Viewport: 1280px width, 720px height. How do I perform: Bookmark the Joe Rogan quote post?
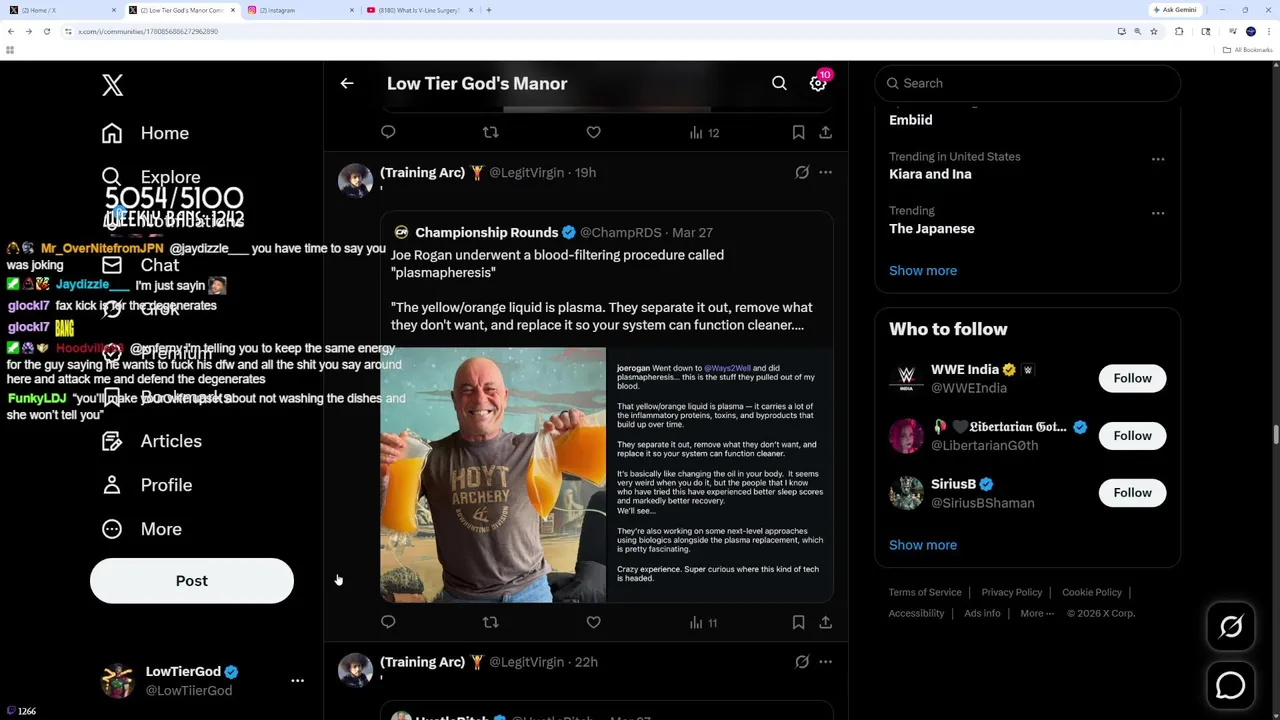[x=798, y=622]
